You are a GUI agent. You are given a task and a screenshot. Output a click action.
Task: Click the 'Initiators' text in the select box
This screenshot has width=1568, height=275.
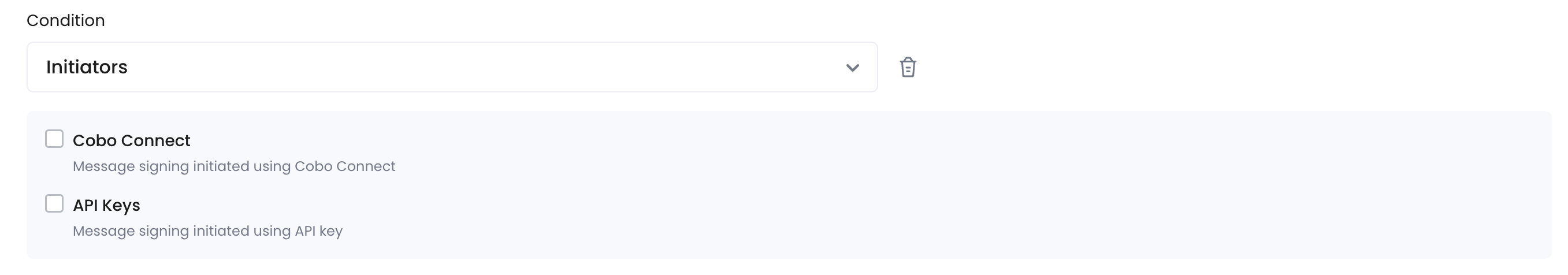click(87, 67)
